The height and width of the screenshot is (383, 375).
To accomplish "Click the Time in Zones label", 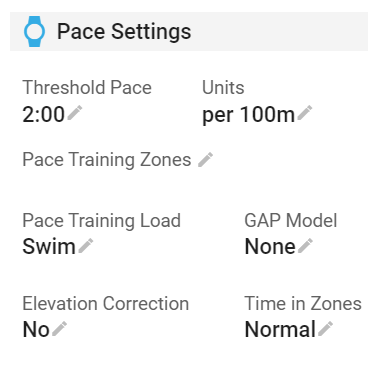I will pyautogui.click(x=303, y=304).
